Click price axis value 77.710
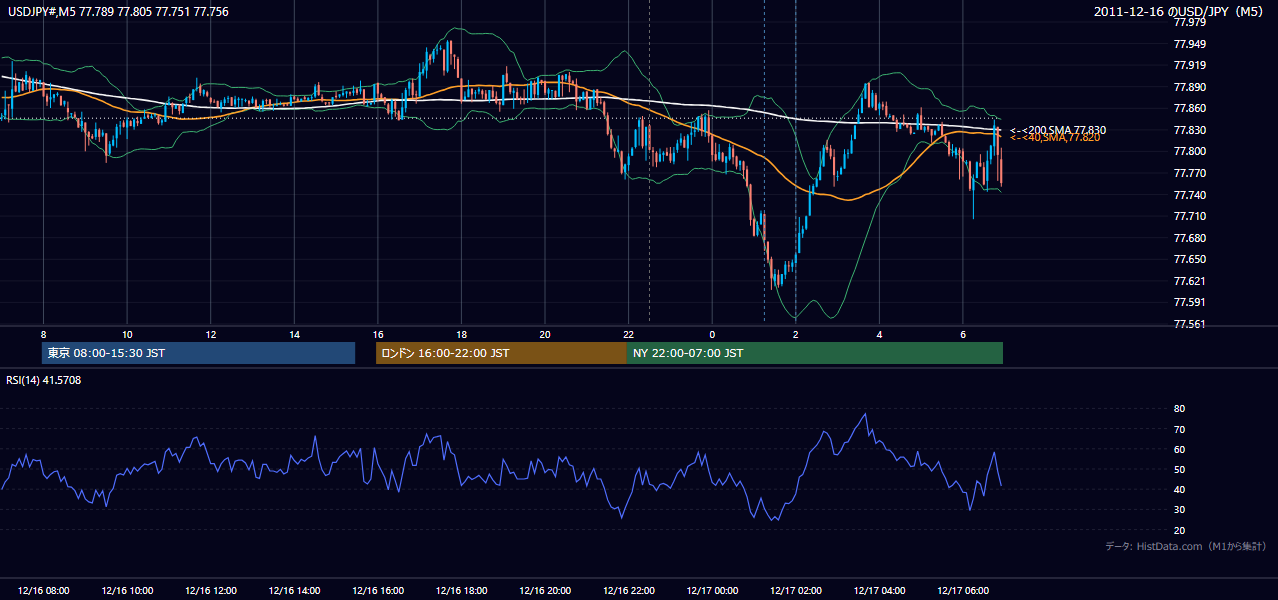This screenshot has width=1278, height=600. pos(1190,216)
